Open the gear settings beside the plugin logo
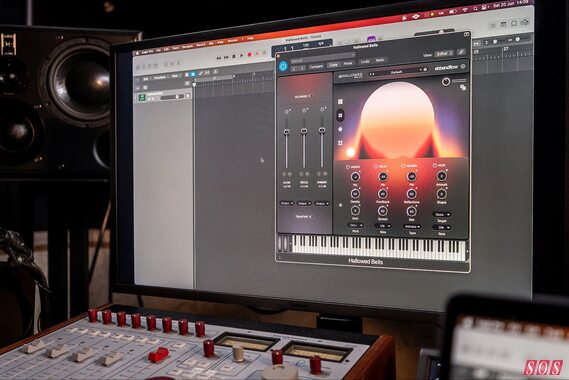Viewport: 569px width, 380px height. click(463, 66)
